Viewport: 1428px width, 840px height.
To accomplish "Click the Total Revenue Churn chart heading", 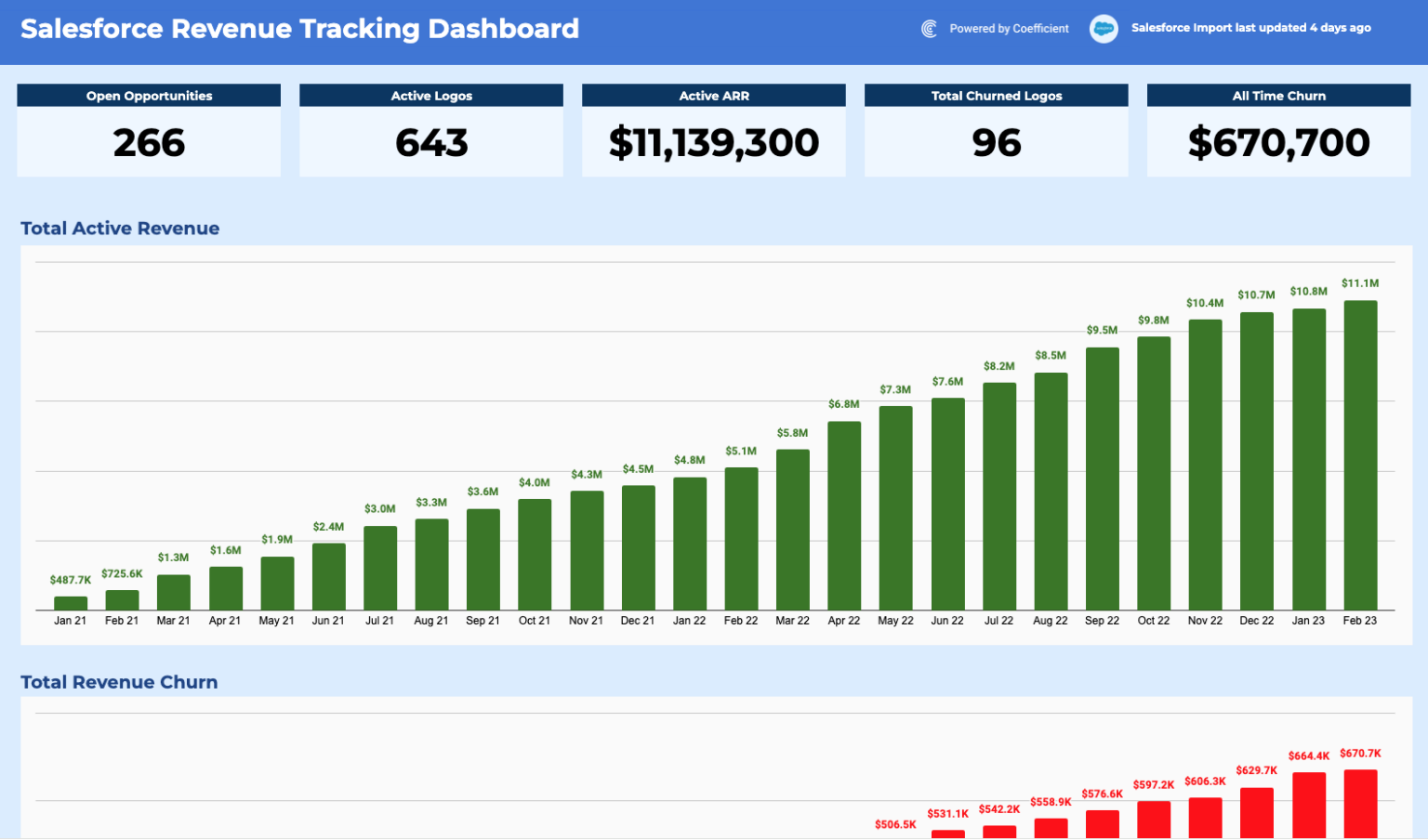I will click(119, 682).
